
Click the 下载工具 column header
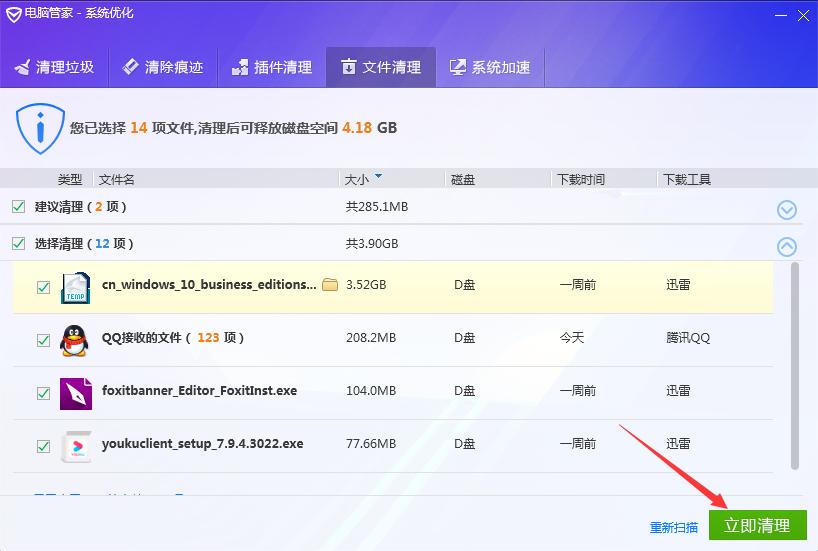tap(687, 179)
